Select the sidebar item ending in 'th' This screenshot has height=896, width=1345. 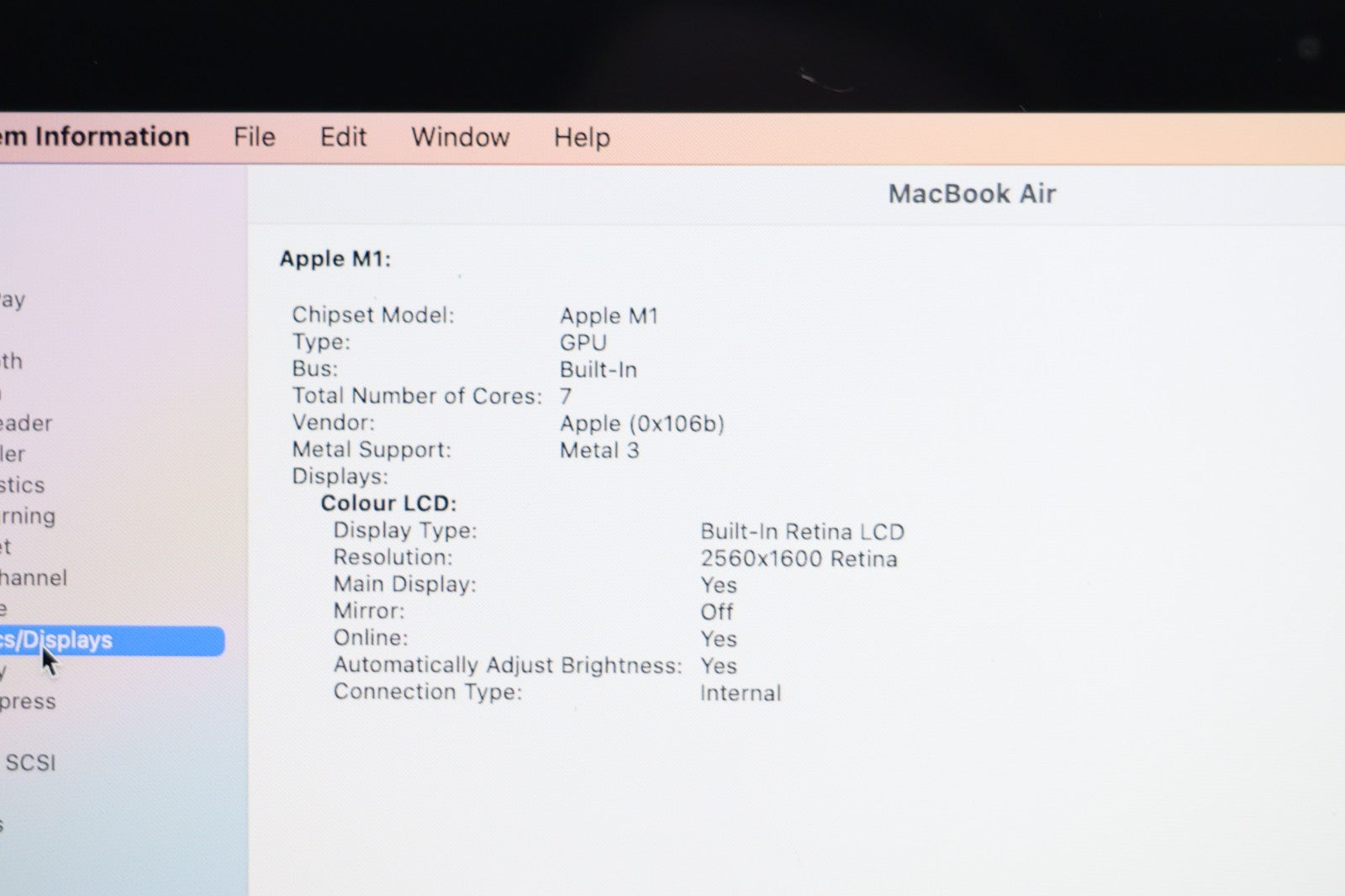(11, 361)
